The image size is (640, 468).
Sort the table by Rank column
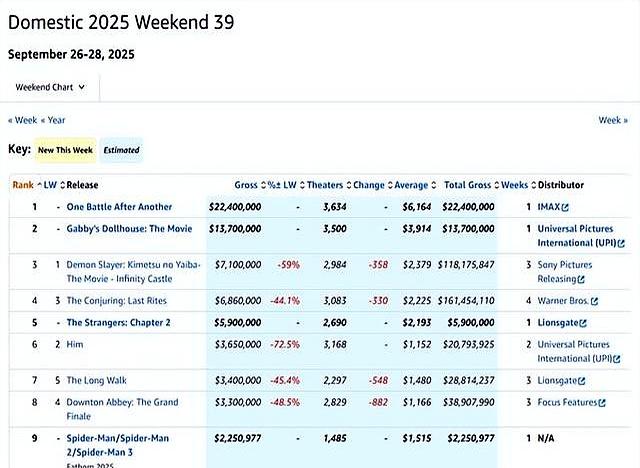click(x=22, y=185)
